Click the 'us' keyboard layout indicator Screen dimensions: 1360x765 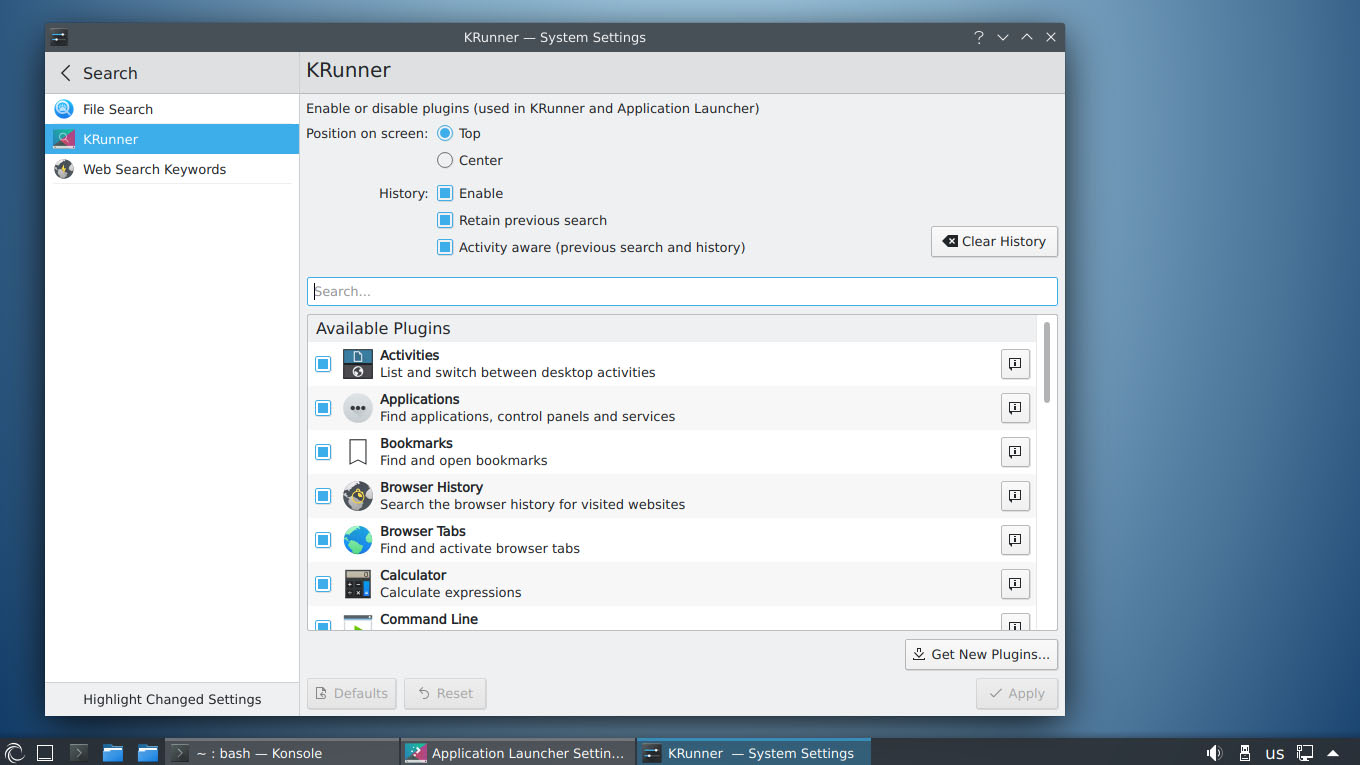(x=1275, y=753)
